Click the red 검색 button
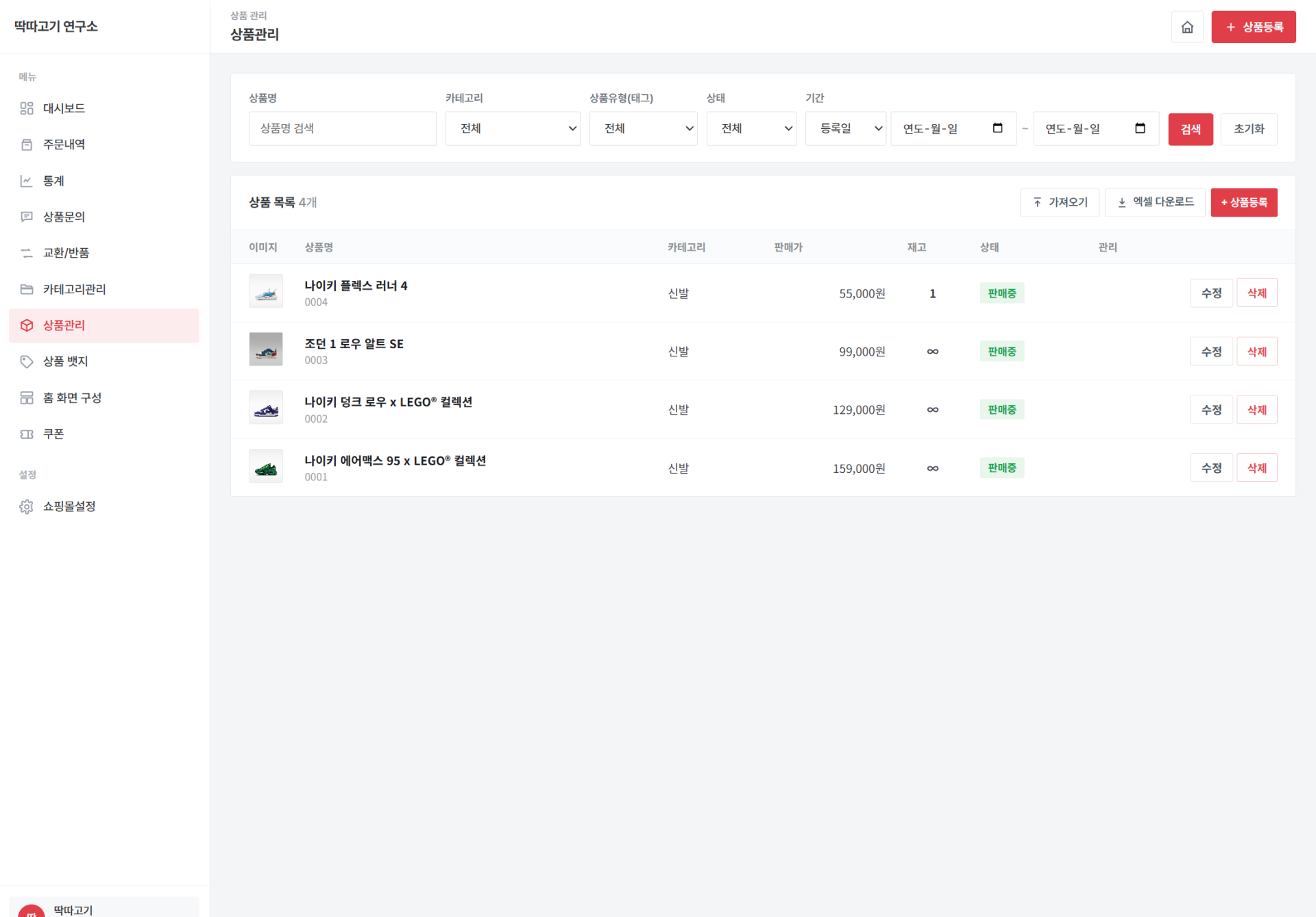Screen dimensions: 1316x917 tap(1191, 129)
